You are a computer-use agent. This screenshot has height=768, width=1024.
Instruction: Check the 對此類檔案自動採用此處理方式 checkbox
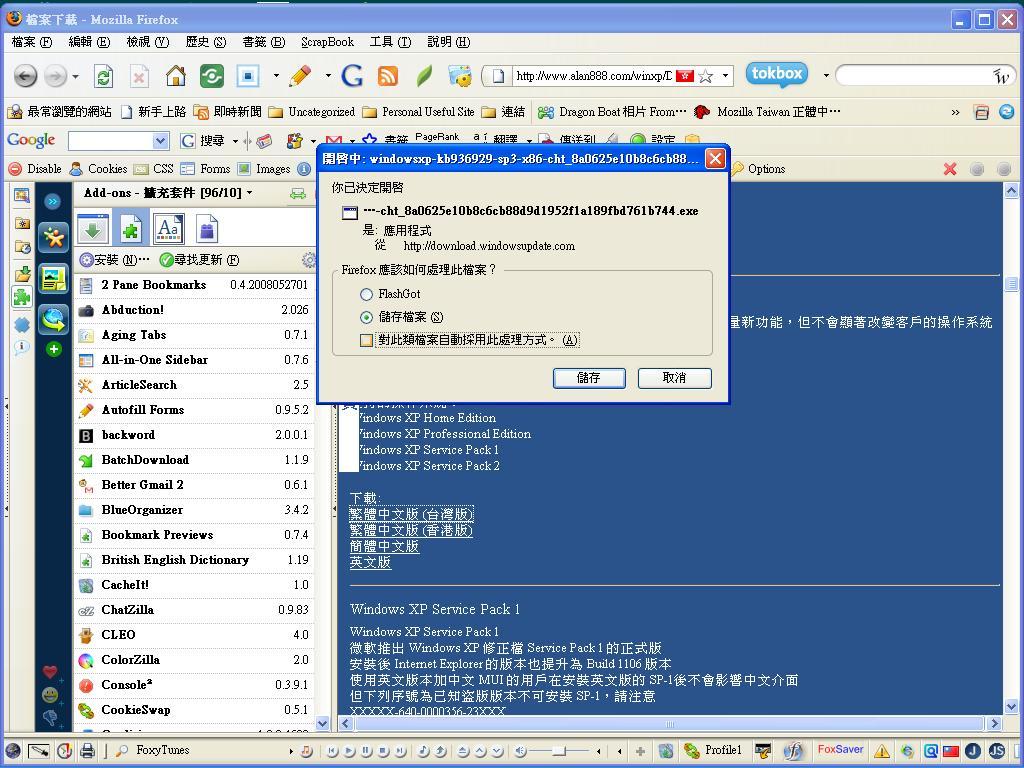[367, 340]
